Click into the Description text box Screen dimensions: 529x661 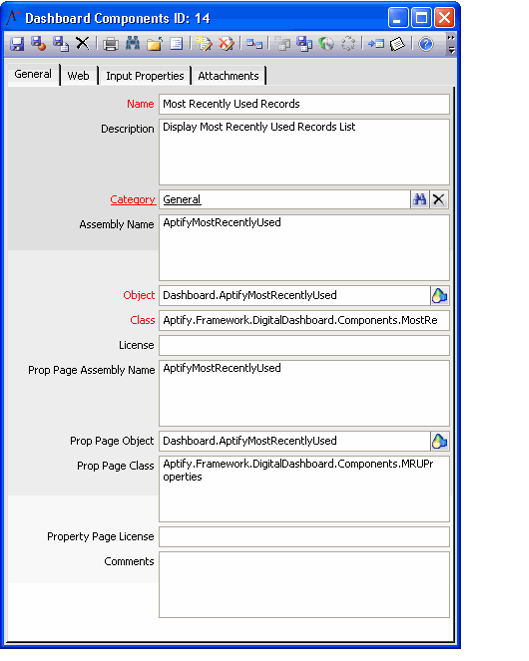pyautogui.click(x=304, y=152)
